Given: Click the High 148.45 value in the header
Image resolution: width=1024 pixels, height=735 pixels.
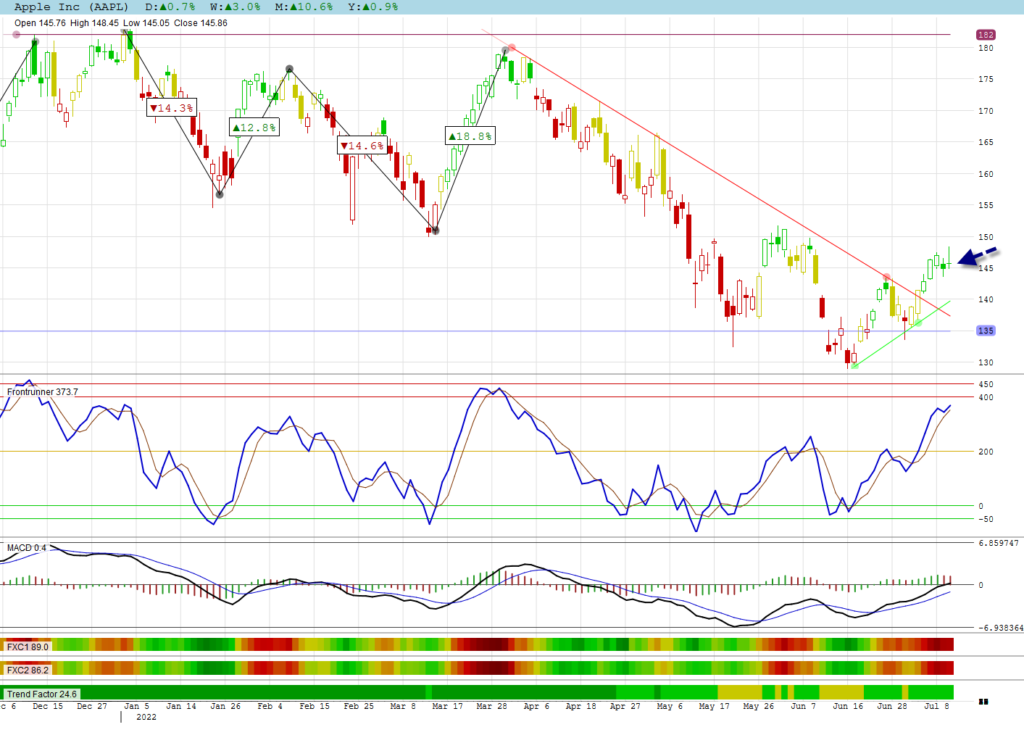Looking at the screenshot, I should pyautogui.click(x=94, y=23).
